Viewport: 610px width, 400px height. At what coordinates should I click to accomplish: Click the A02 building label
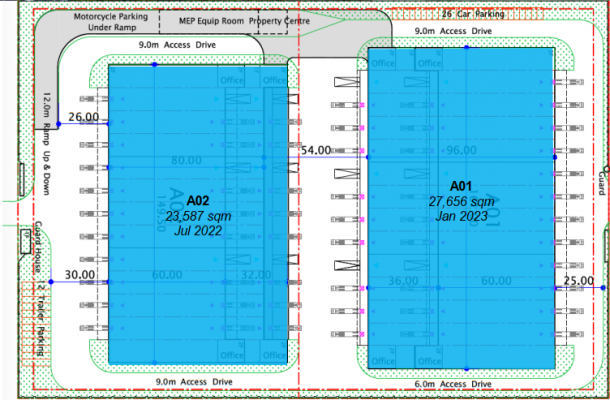198,201
